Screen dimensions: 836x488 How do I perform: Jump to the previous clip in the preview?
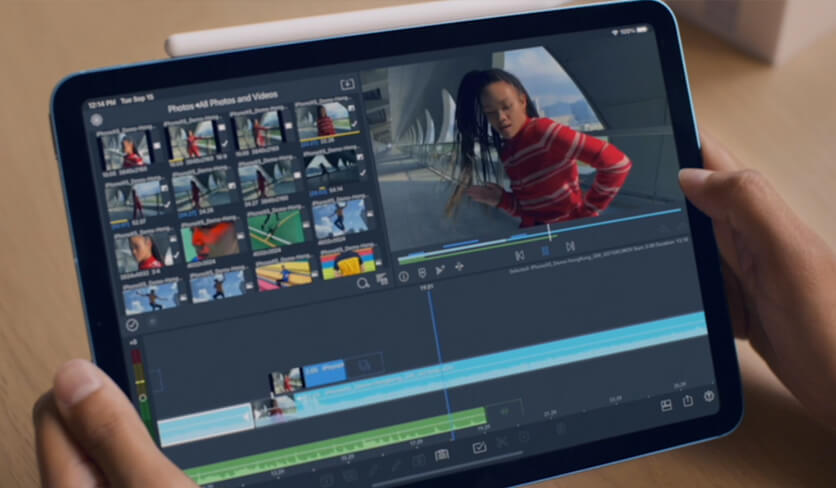click(519, 255)
